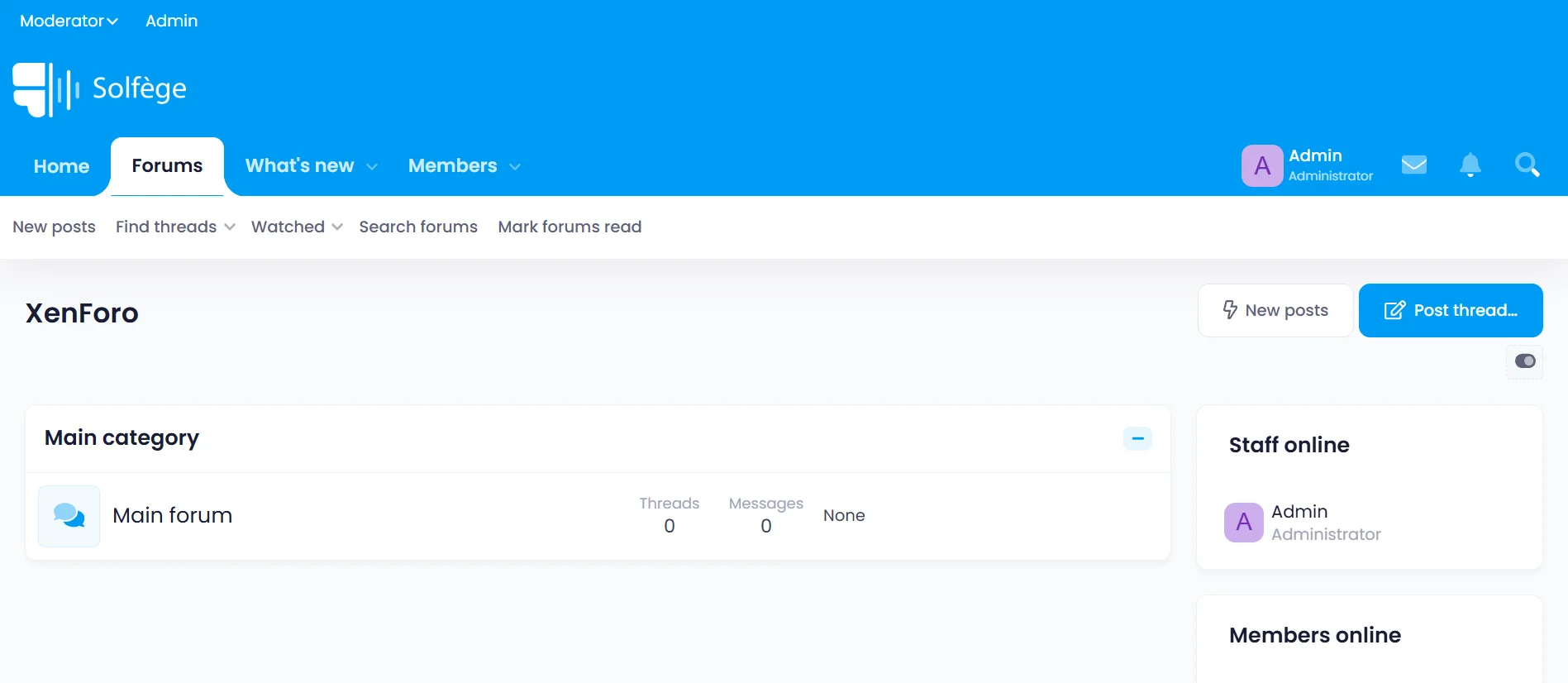Click Mark forums read link
1568x683 pixels.
570,227
